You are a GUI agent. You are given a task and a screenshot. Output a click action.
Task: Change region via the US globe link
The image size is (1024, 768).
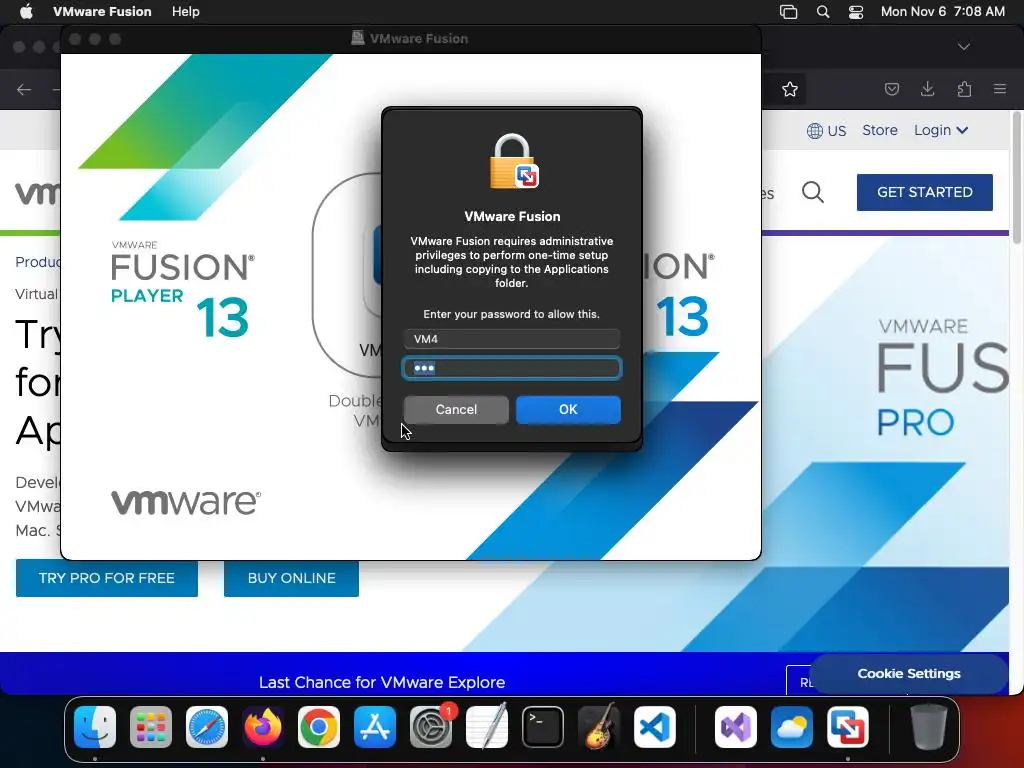(826, 131)
